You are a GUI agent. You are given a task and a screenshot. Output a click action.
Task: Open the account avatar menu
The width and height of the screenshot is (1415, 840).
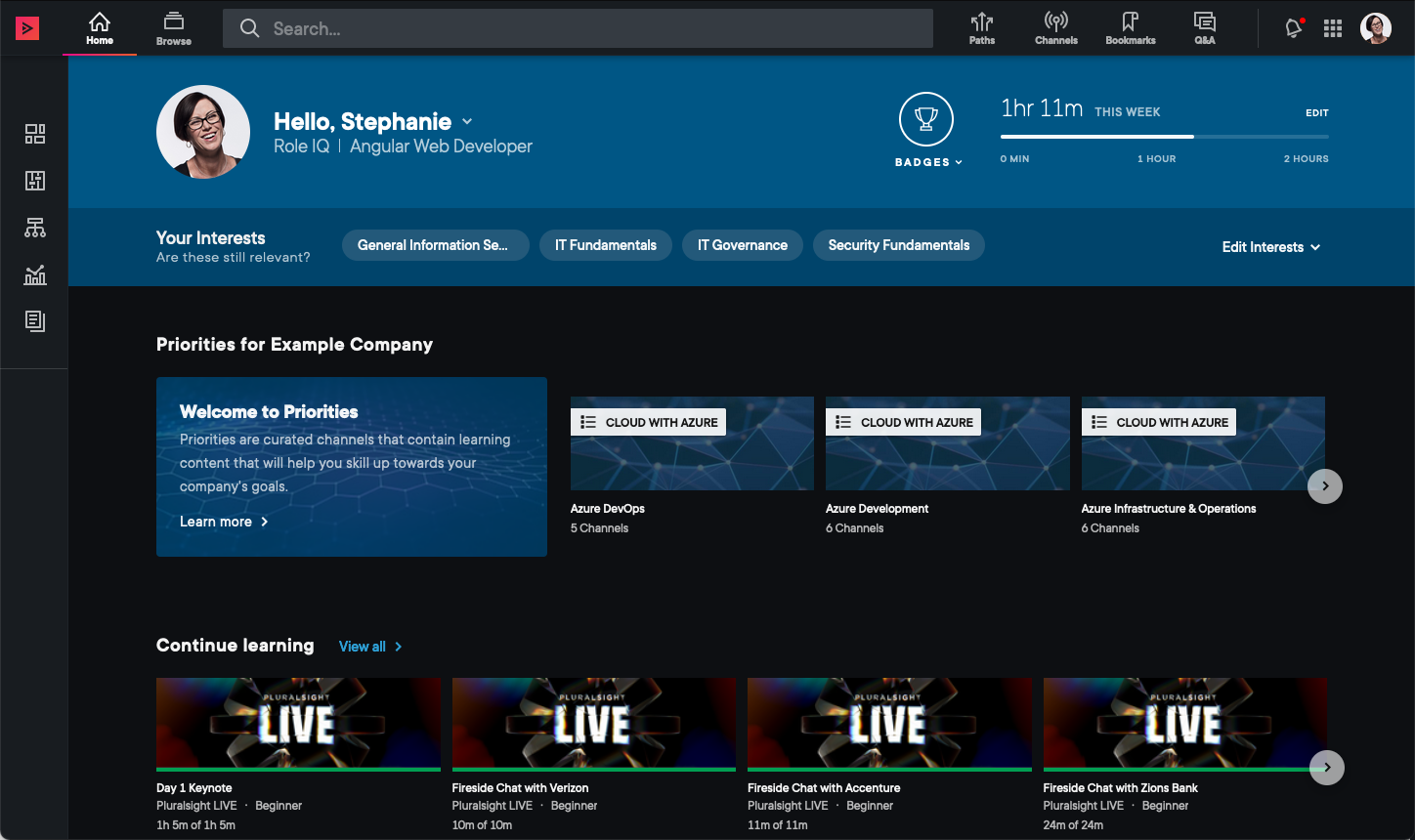(1376, 28)
